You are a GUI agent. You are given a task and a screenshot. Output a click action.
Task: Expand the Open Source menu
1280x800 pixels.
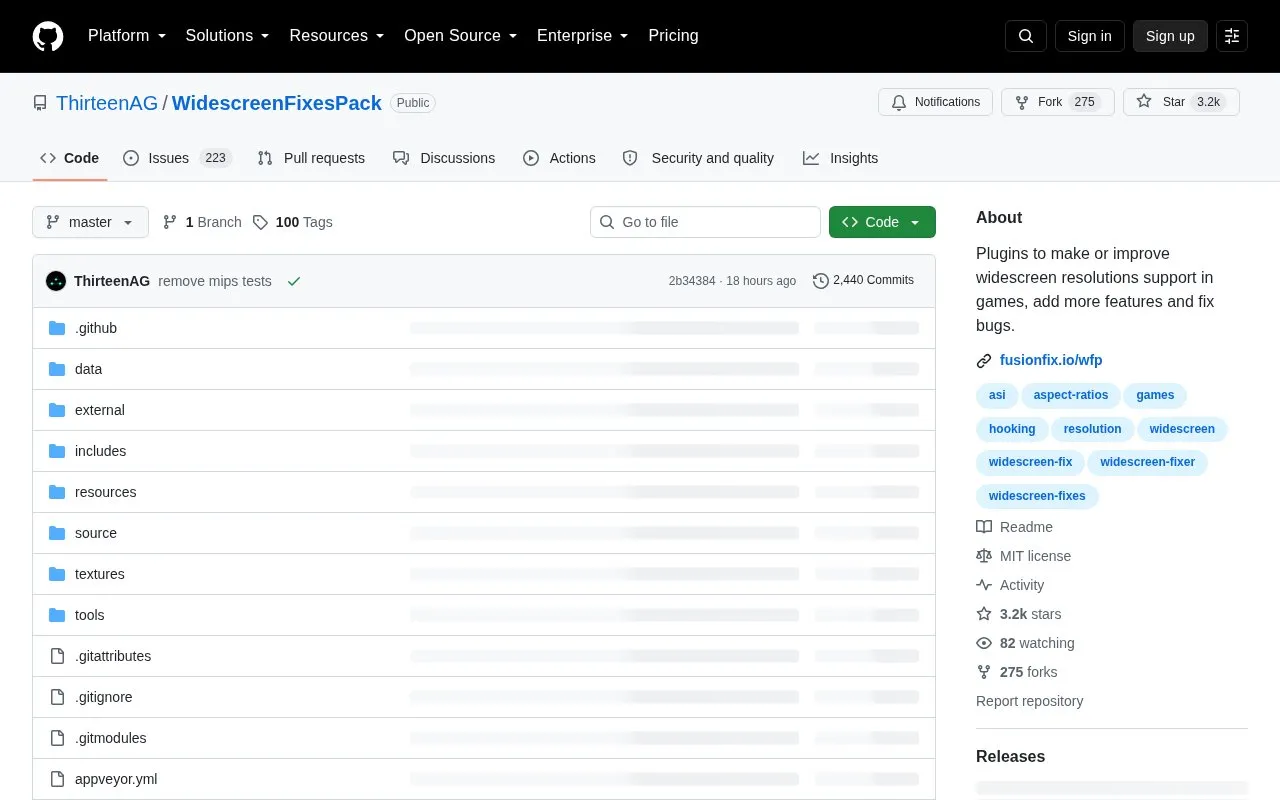tap(461, 36)
